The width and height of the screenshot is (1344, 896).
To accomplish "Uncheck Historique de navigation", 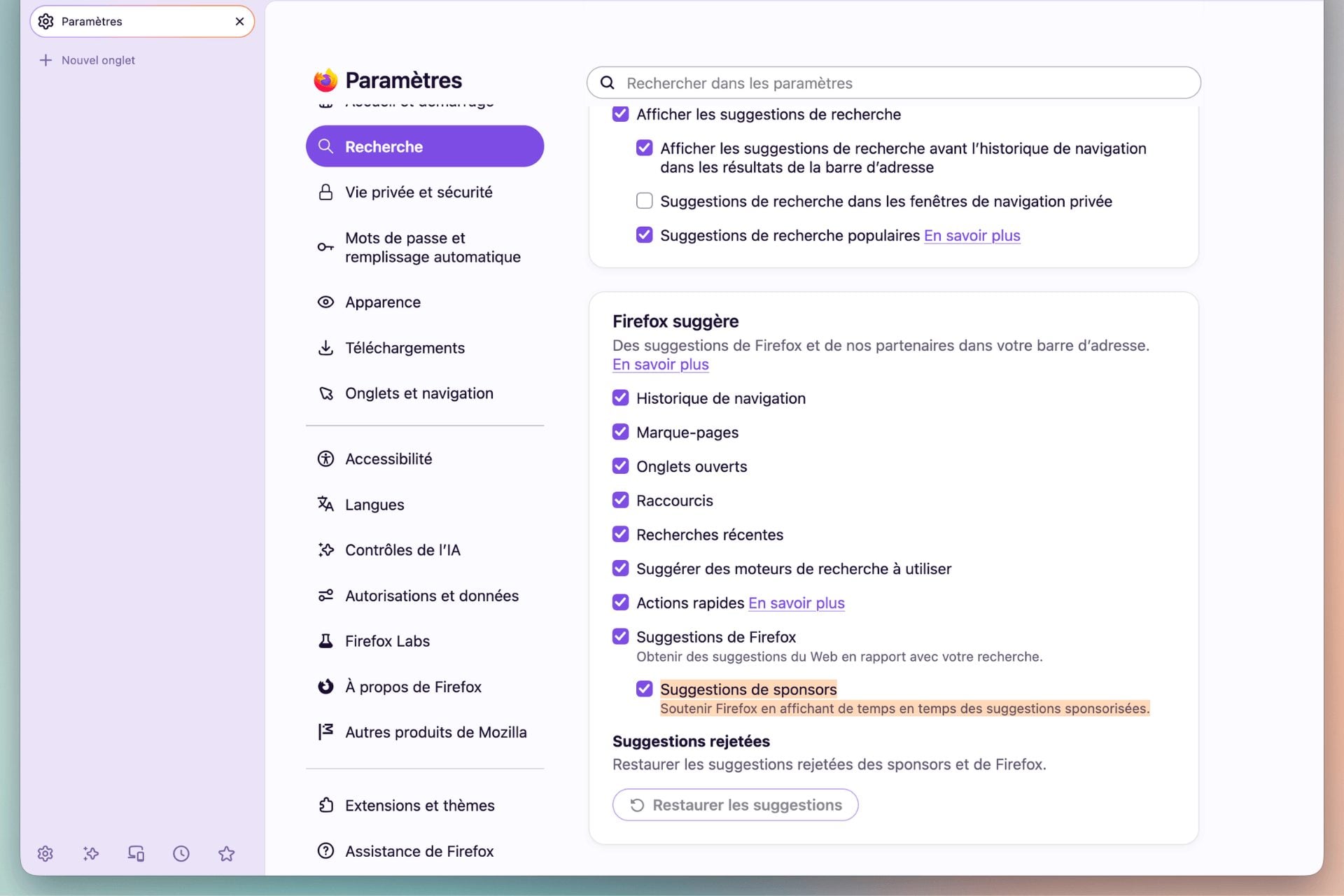I will 620,398.
